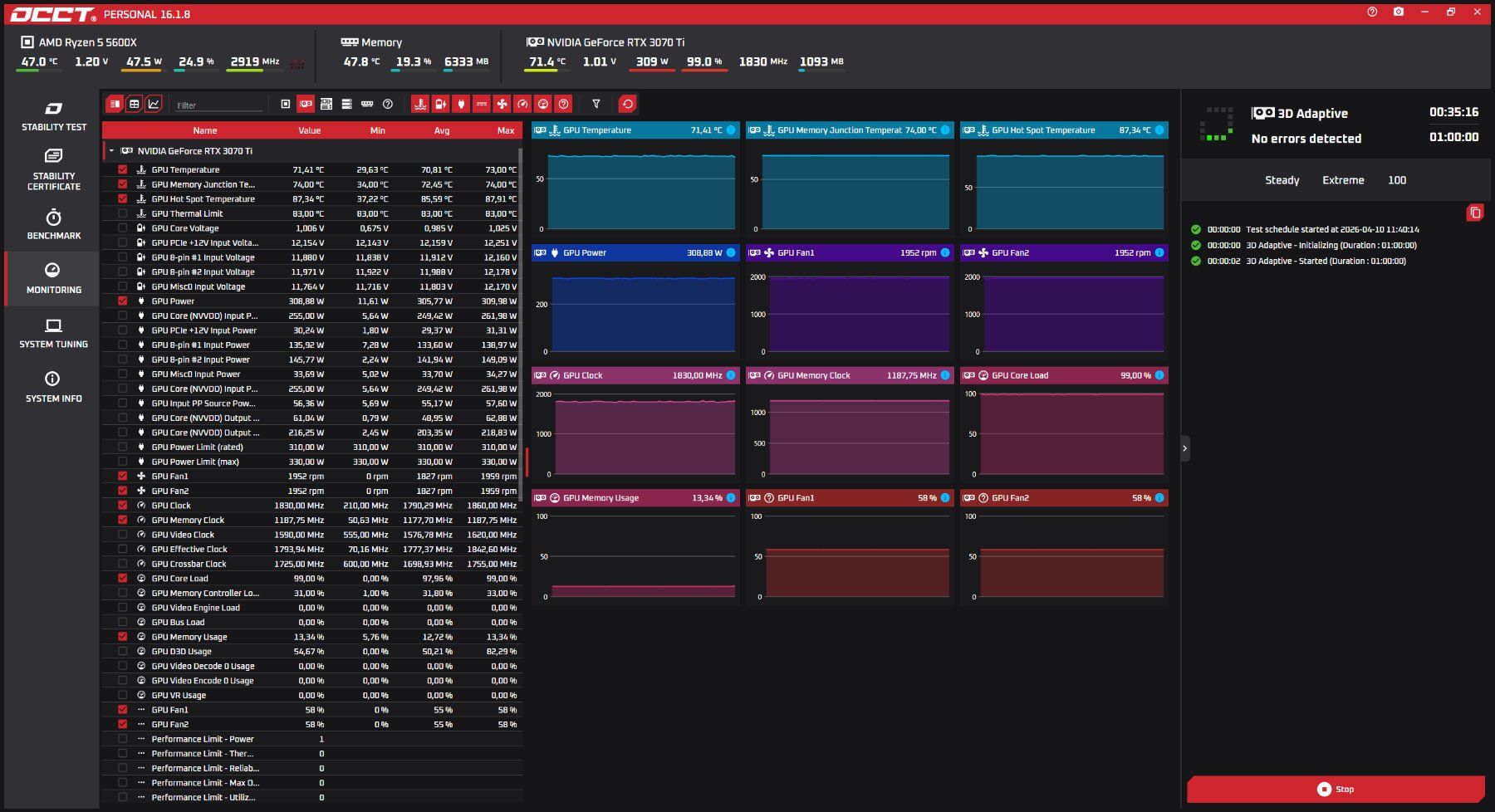The image size is (1495, 812).
Task: Sort the sensor table by Value column
Action: [310, 130]
